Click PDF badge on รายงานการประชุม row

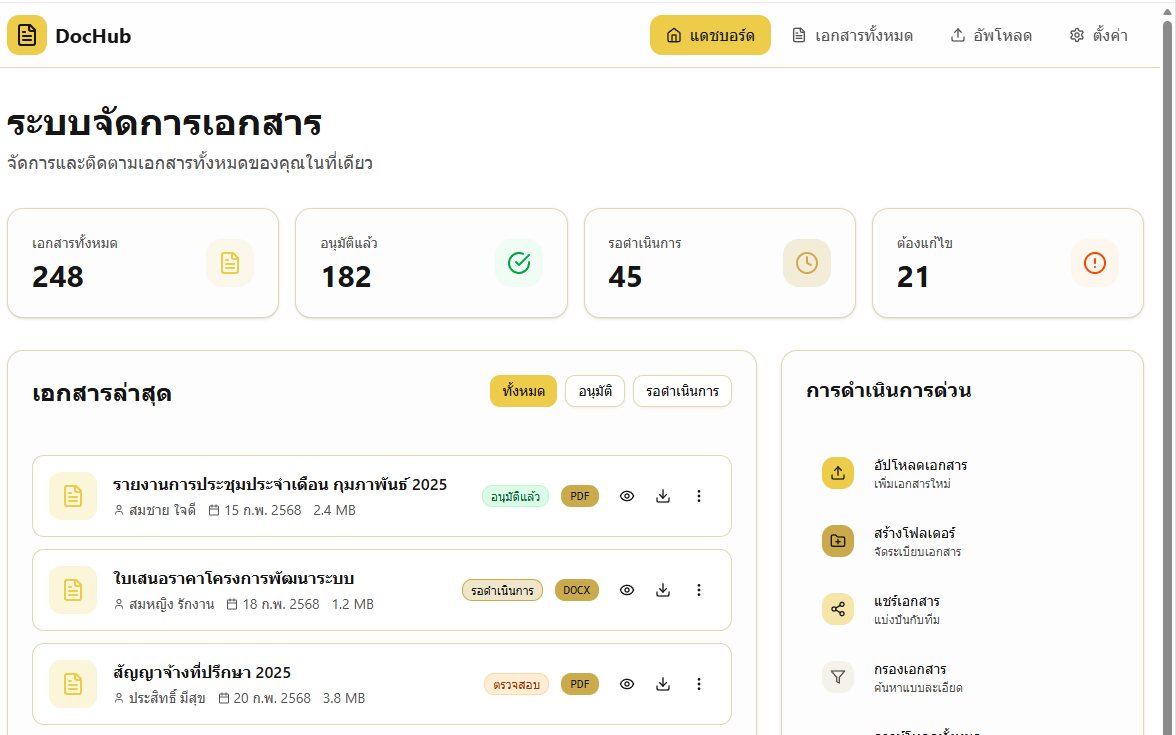coord(580,496)
